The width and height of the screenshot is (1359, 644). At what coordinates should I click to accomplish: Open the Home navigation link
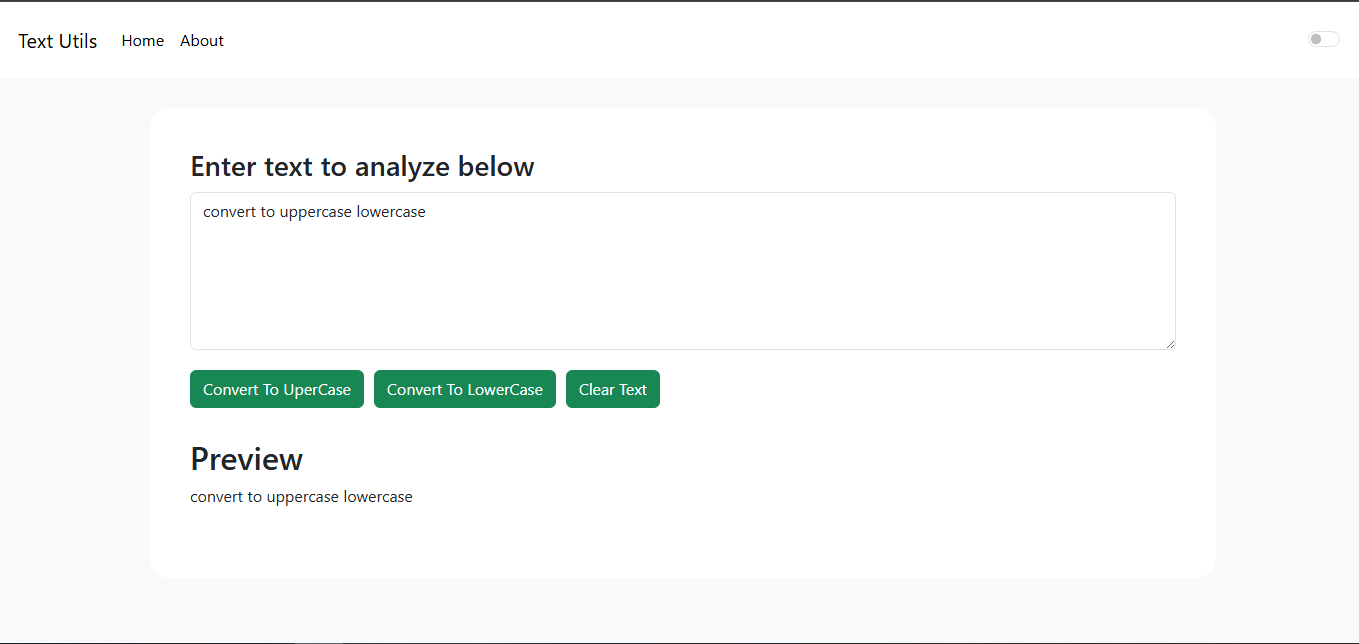(143, 41)
